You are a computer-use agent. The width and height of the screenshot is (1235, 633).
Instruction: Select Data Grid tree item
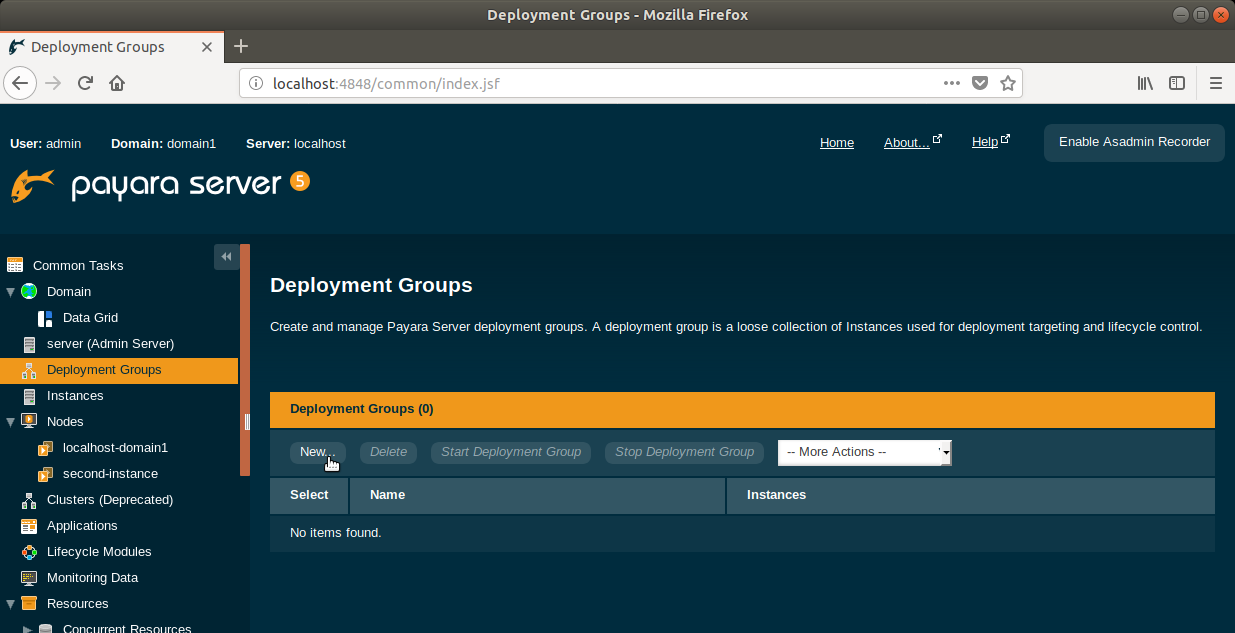click(x=90, y=318)
